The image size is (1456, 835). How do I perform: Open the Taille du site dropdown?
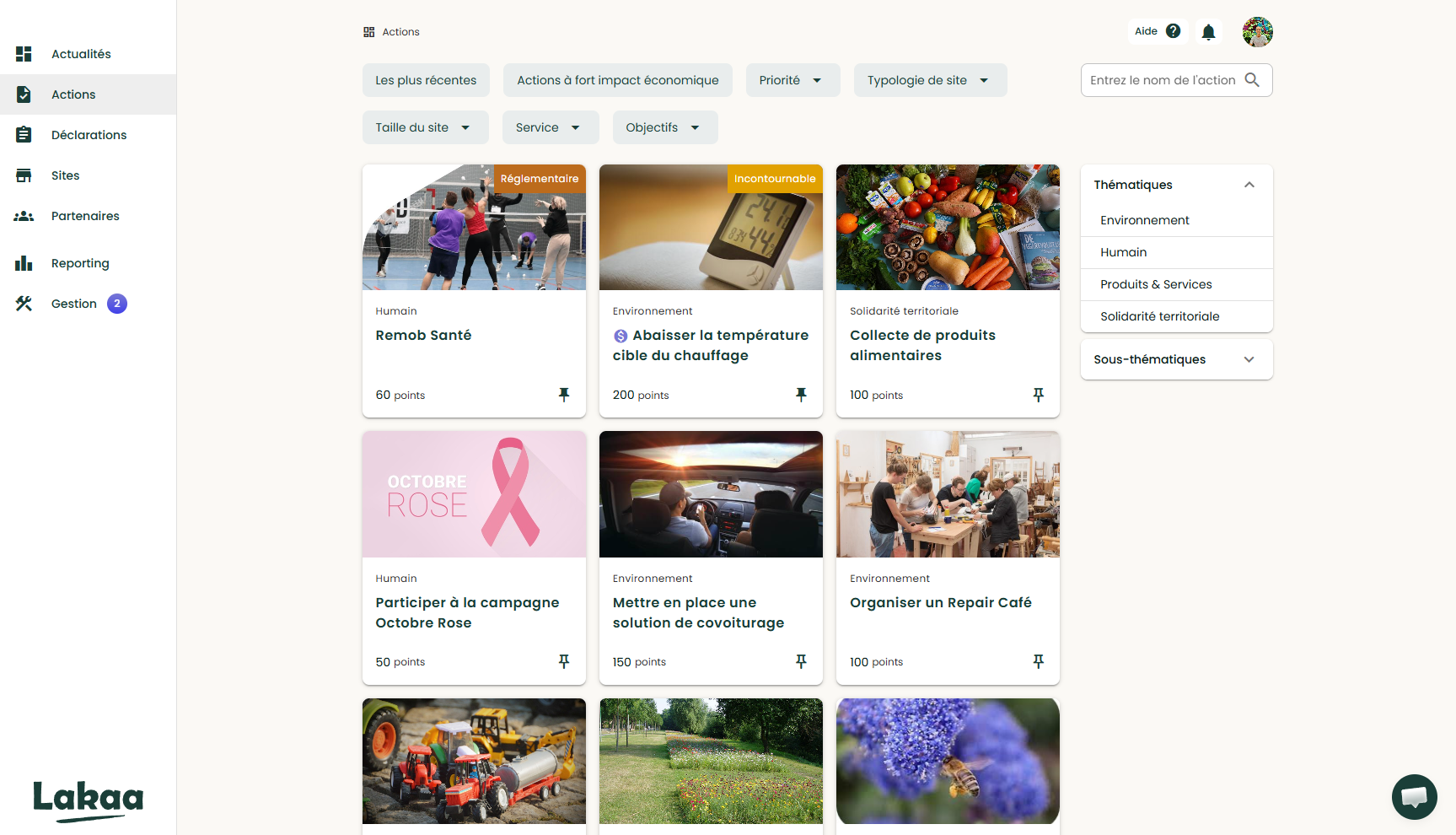coord(426,127)
